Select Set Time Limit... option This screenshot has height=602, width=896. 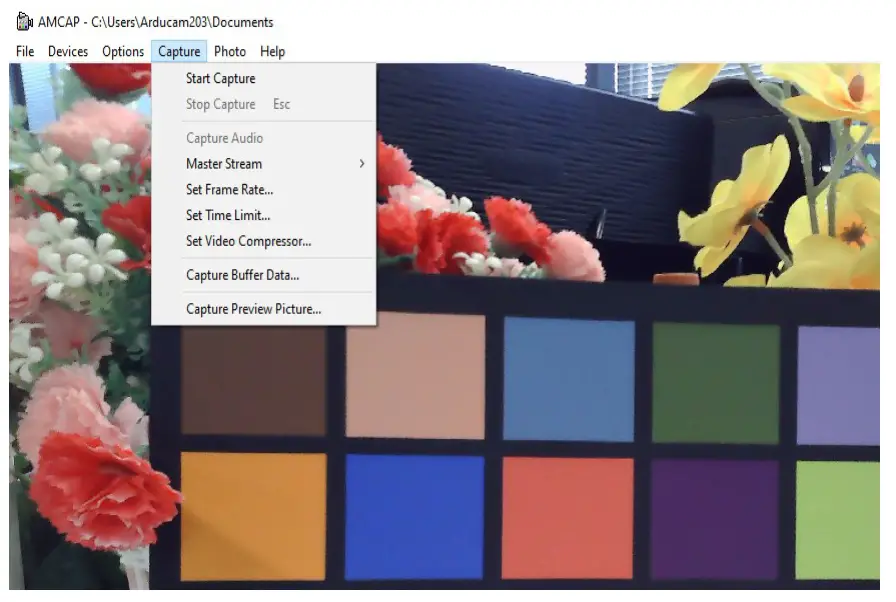[x=263, y=215]
